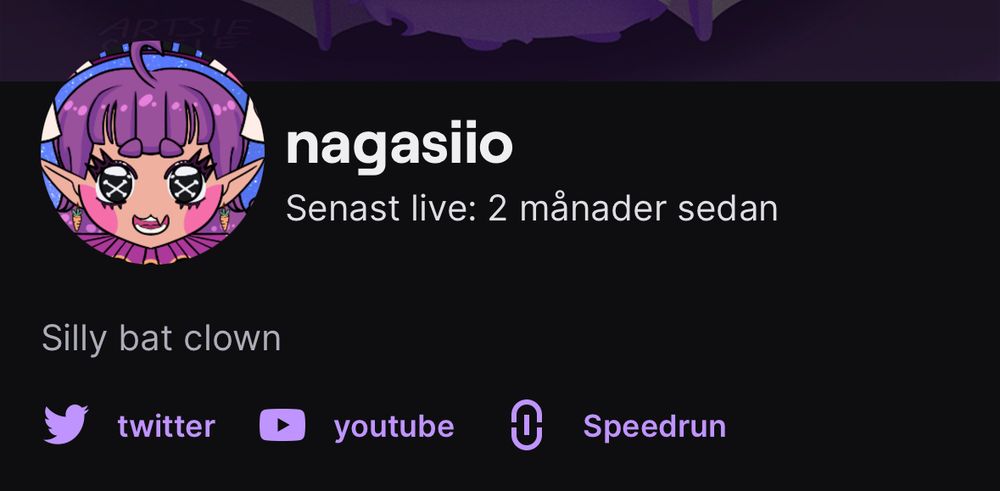Open the youtube text link
Screen dimensions: 1000x491
pyautogui.click(x=394, y=426)
